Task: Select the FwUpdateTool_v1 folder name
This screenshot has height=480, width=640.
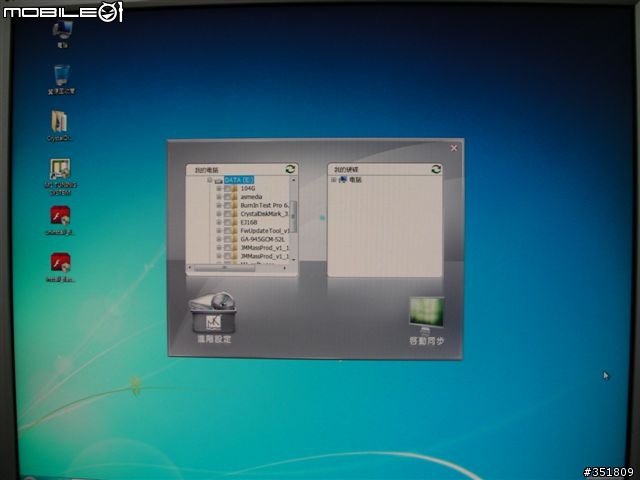Action: [x=265, y=231]
